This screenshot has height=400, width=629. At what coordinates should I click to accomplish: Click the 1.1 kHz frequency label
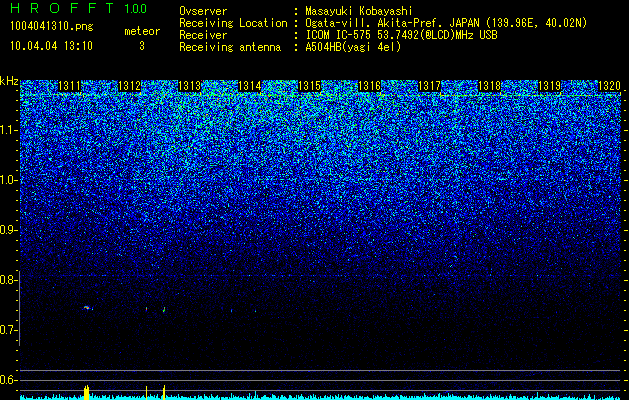8,130
